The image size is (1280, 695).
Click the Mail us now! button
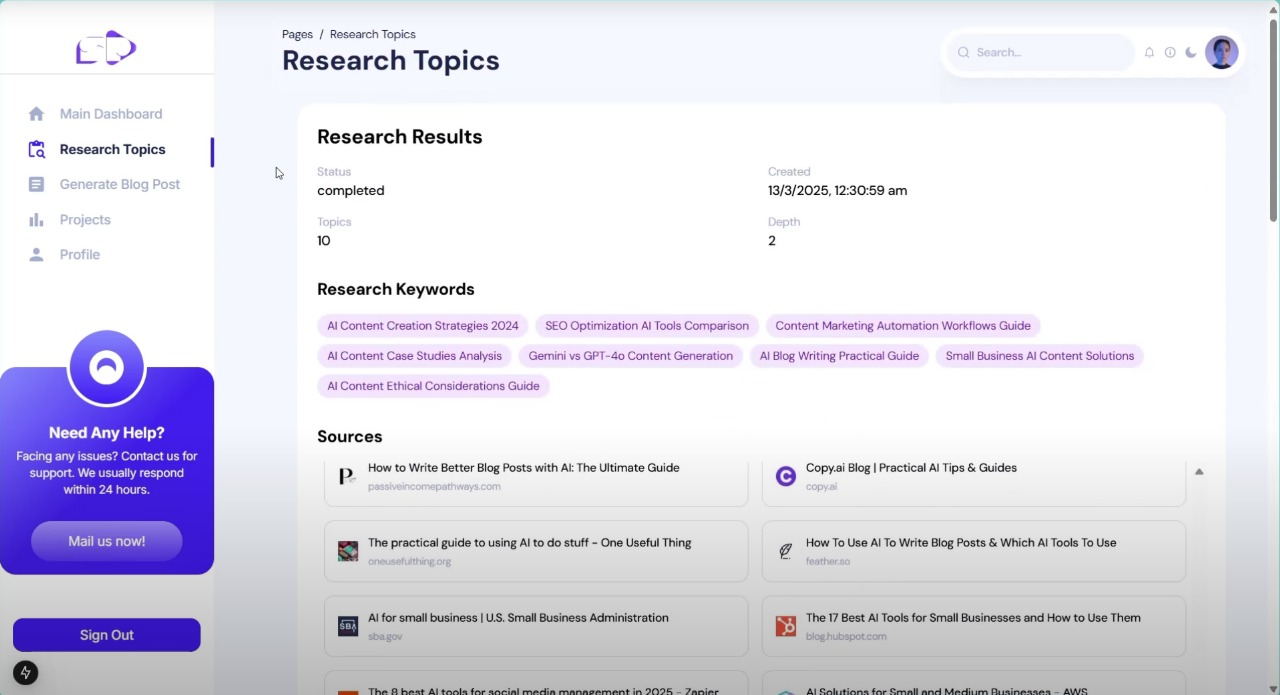click(x=107, y=541)
